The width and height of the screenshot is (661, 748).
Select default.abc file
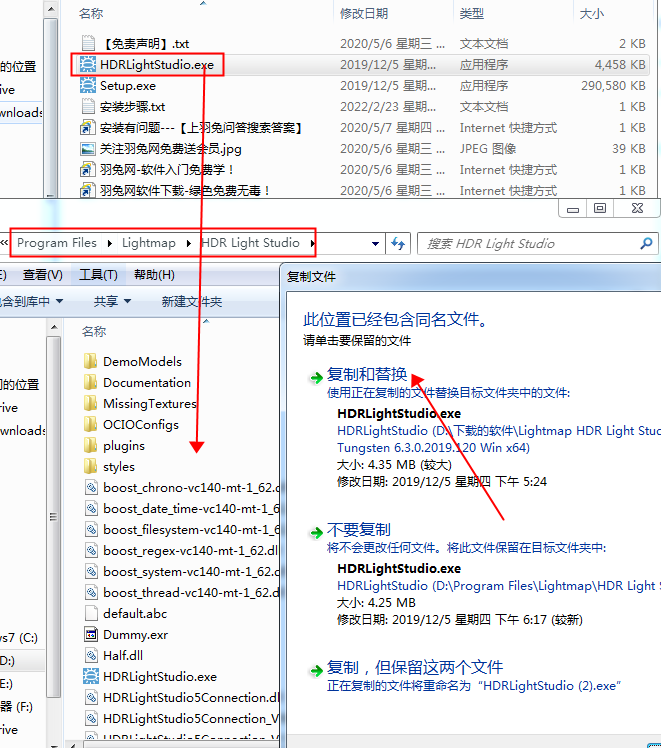[135, 613]
